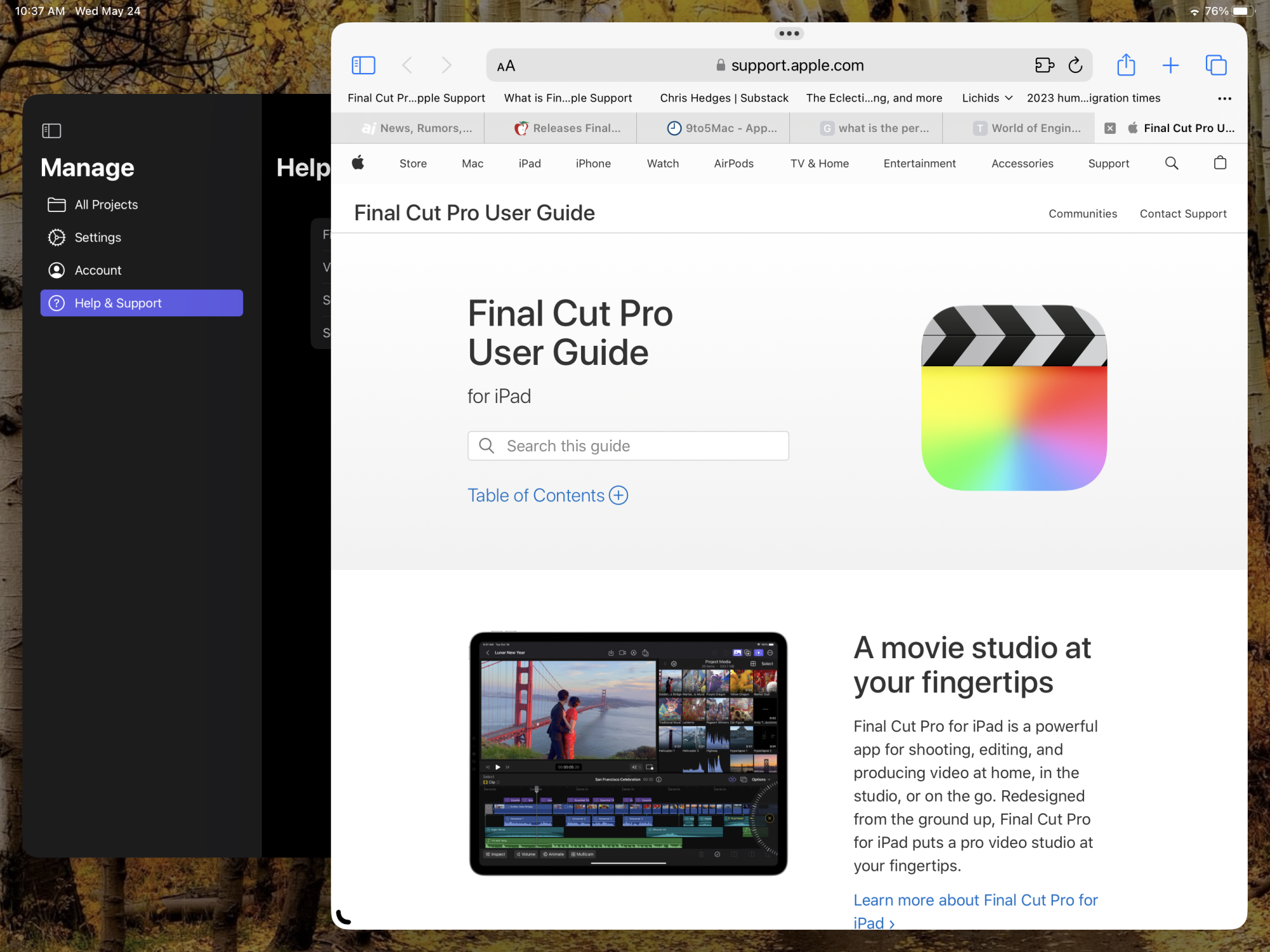Expand the Lichids bookmarks folder

987,98
